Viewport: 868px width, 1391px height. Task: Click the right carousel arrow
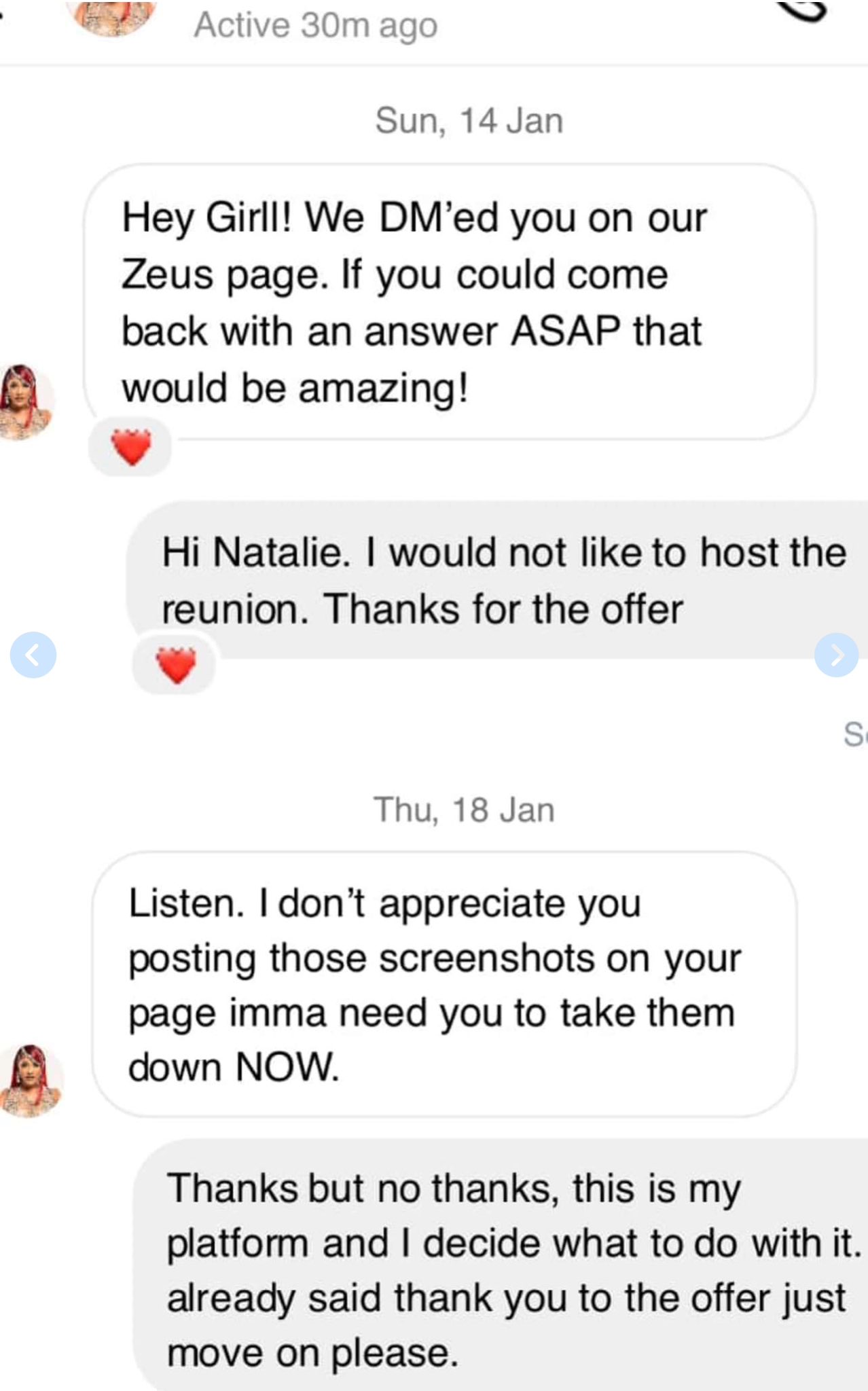click(836, 655)
